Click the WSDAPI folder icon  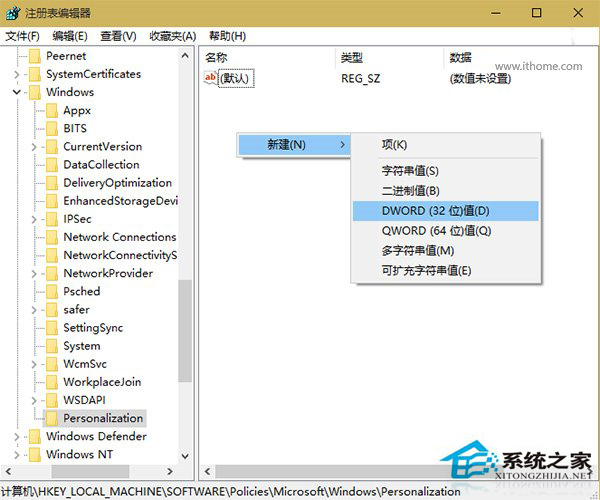pyautogui.click(x=52, y=400)
